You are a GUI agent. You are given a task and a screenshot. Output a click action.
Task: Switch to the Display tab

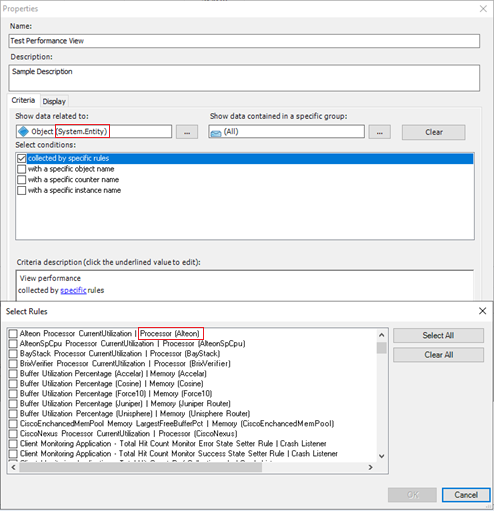54,101
